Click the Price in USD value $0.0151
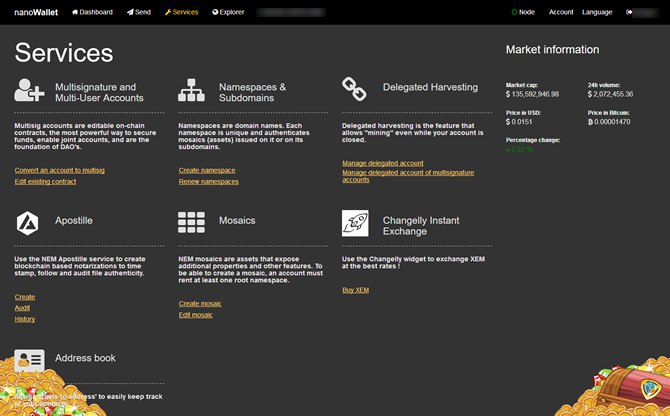The width and height of the screenshot is (670, 416). 519,122
